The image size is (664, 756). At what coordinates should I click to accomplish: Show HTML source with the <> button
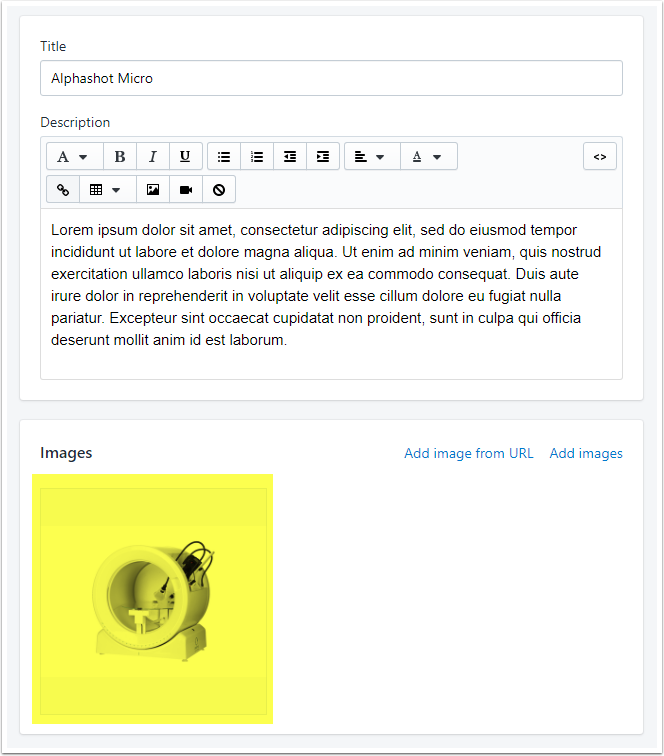[x=600, y=156]
